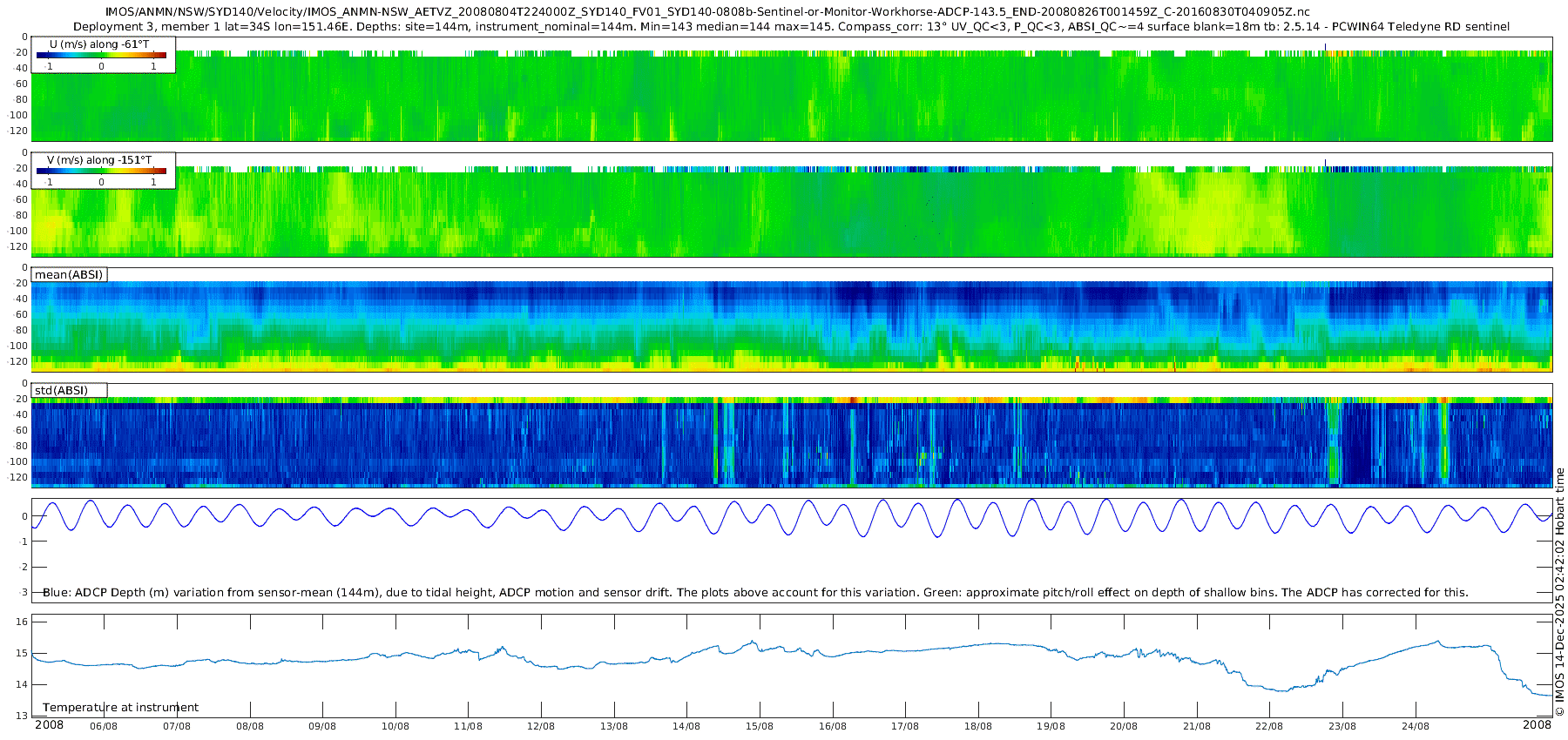
Task: Click the 2008 year label at right
Action: tap(1537, 725)
